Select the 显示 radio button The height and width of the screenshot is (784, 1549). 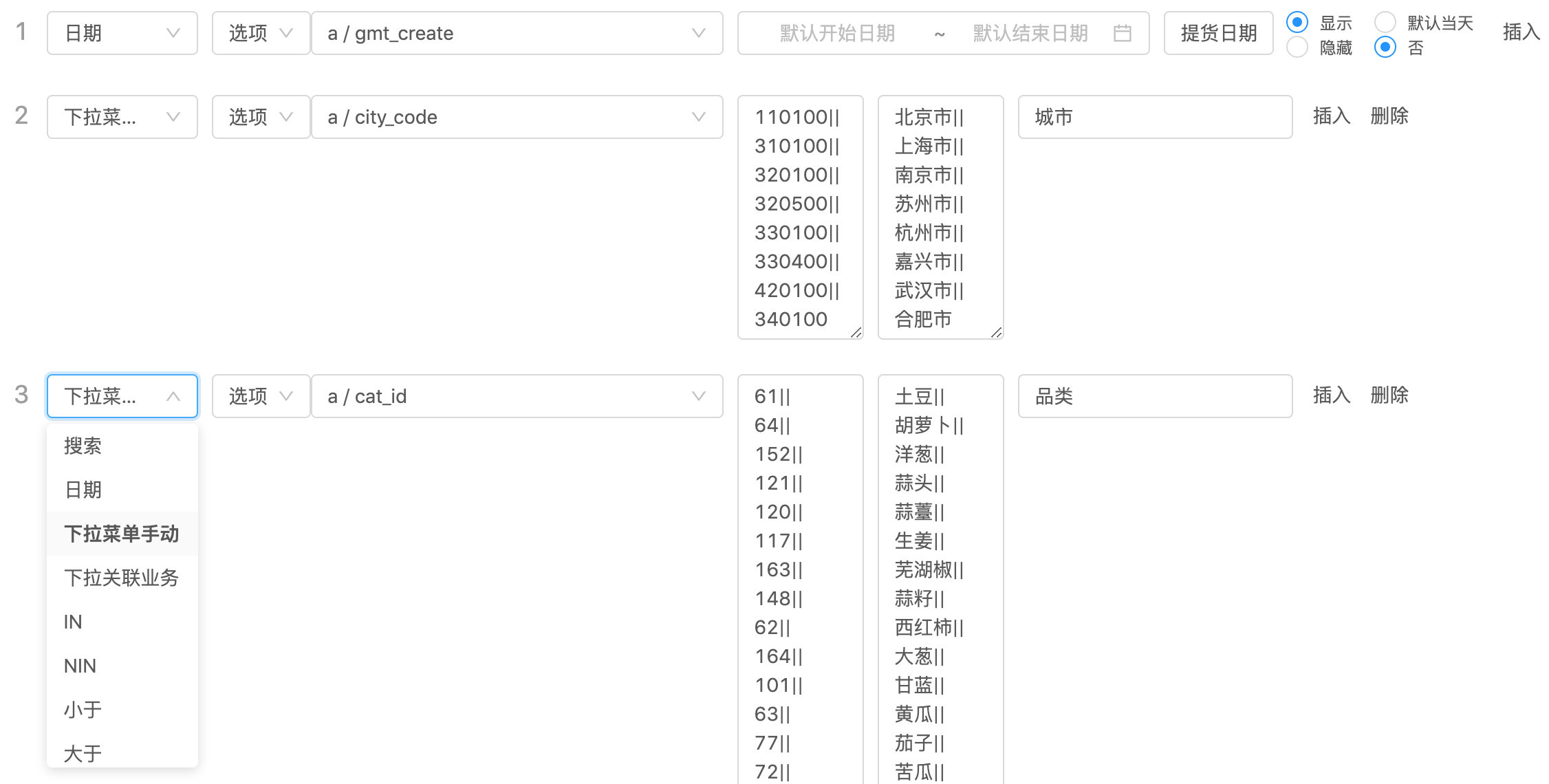pos(1297,22)
